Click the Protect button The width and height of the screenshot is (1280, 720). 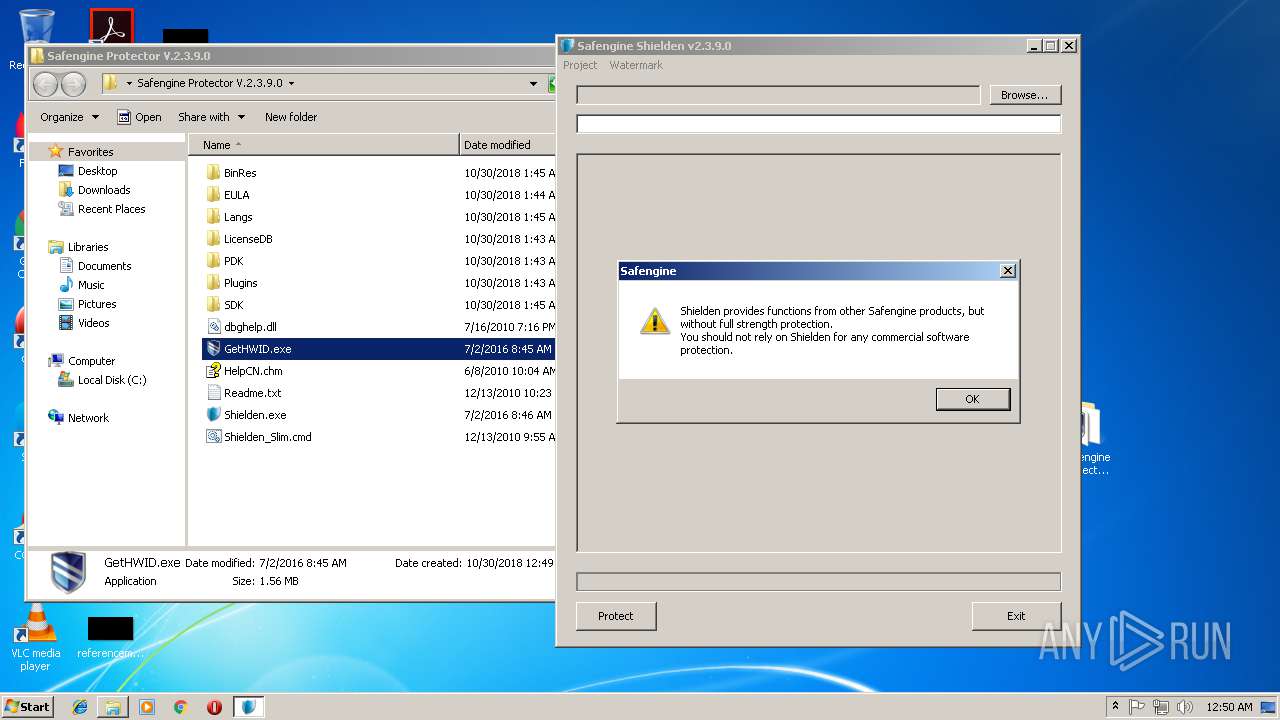click(616, 616)
